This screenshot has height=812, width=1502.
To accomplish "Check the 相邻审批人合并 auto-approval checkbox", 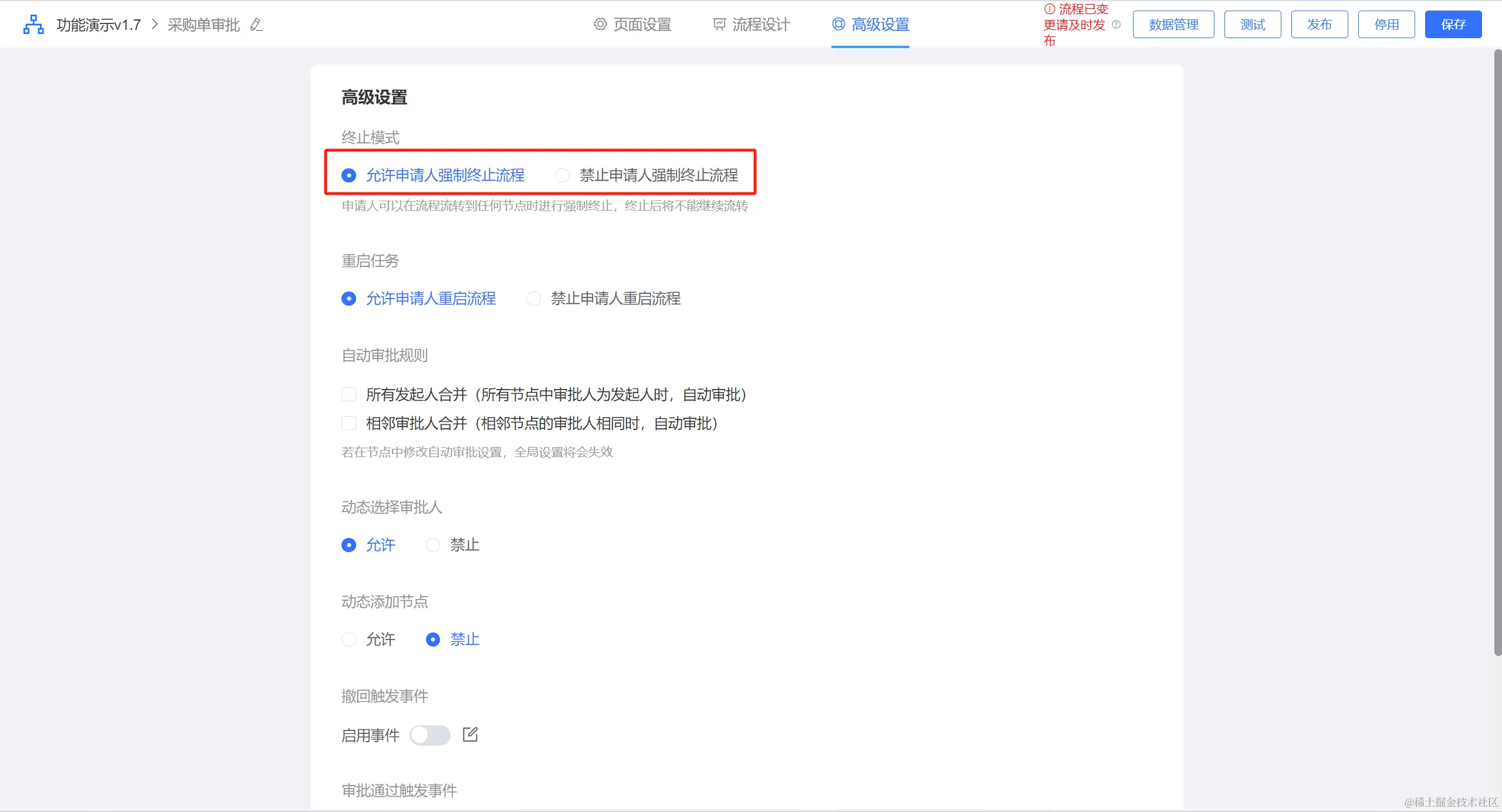I will (349, 423).
